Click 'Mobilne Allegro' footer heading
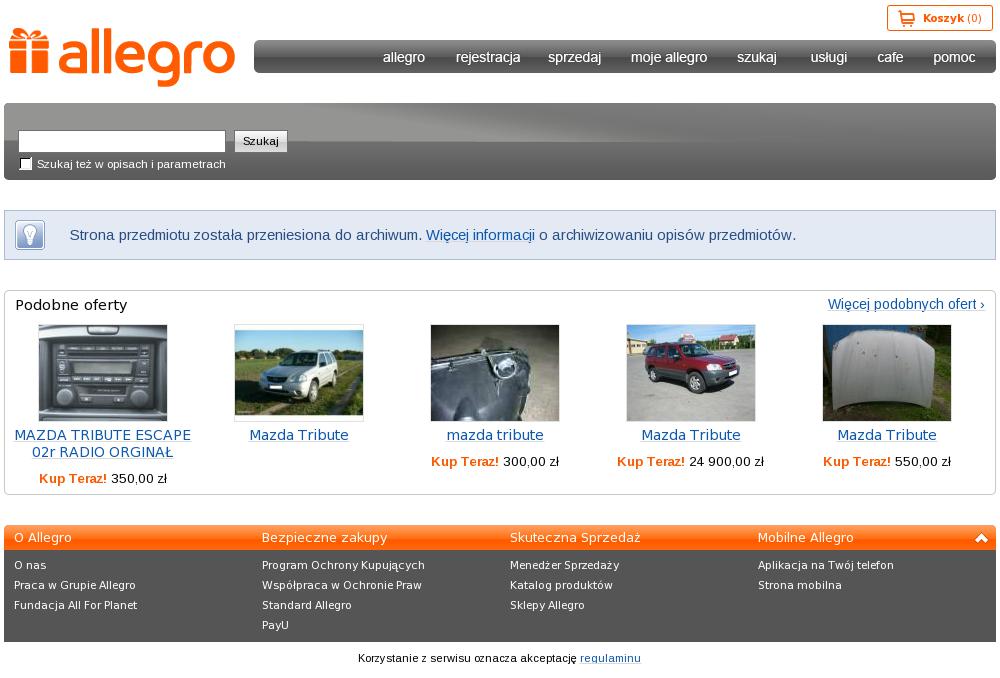The height and width of the screenshot is (678, 1000). tap(805, 538)
